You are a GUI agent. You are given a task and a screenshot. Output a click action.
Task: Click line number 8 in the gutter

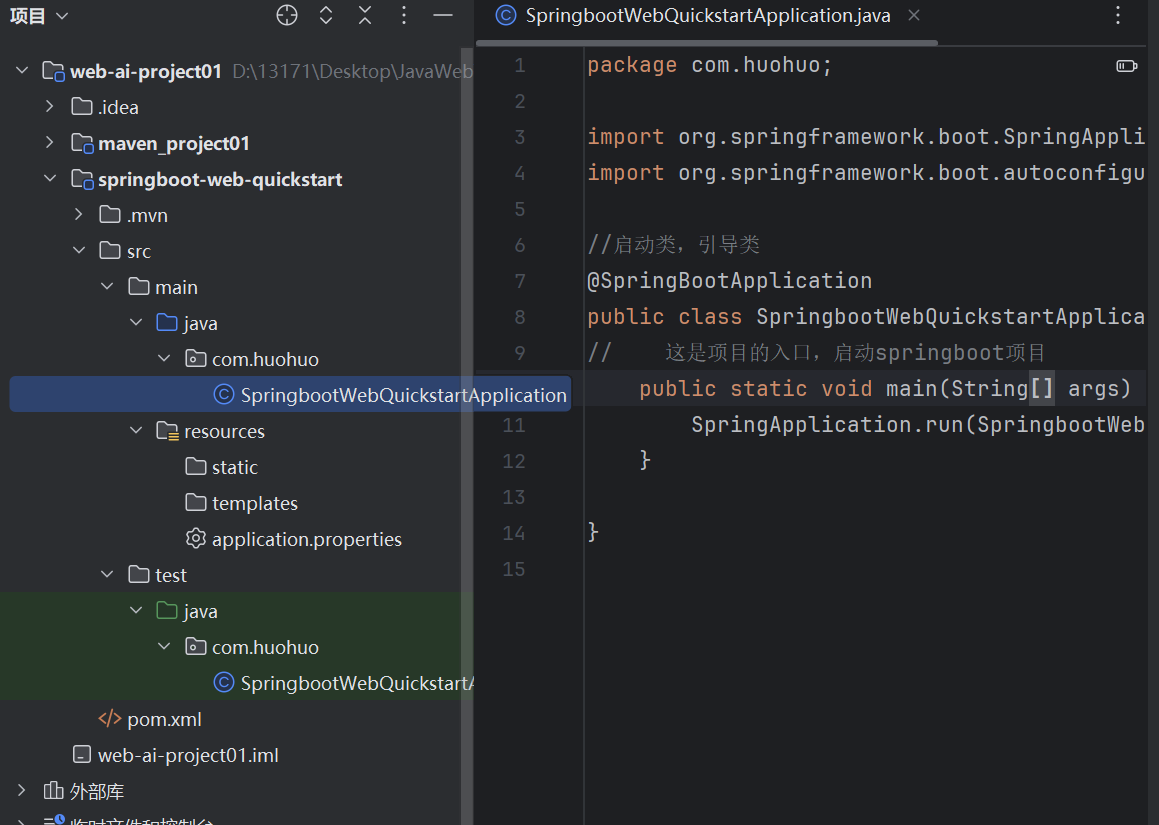(x=520, y=316)
